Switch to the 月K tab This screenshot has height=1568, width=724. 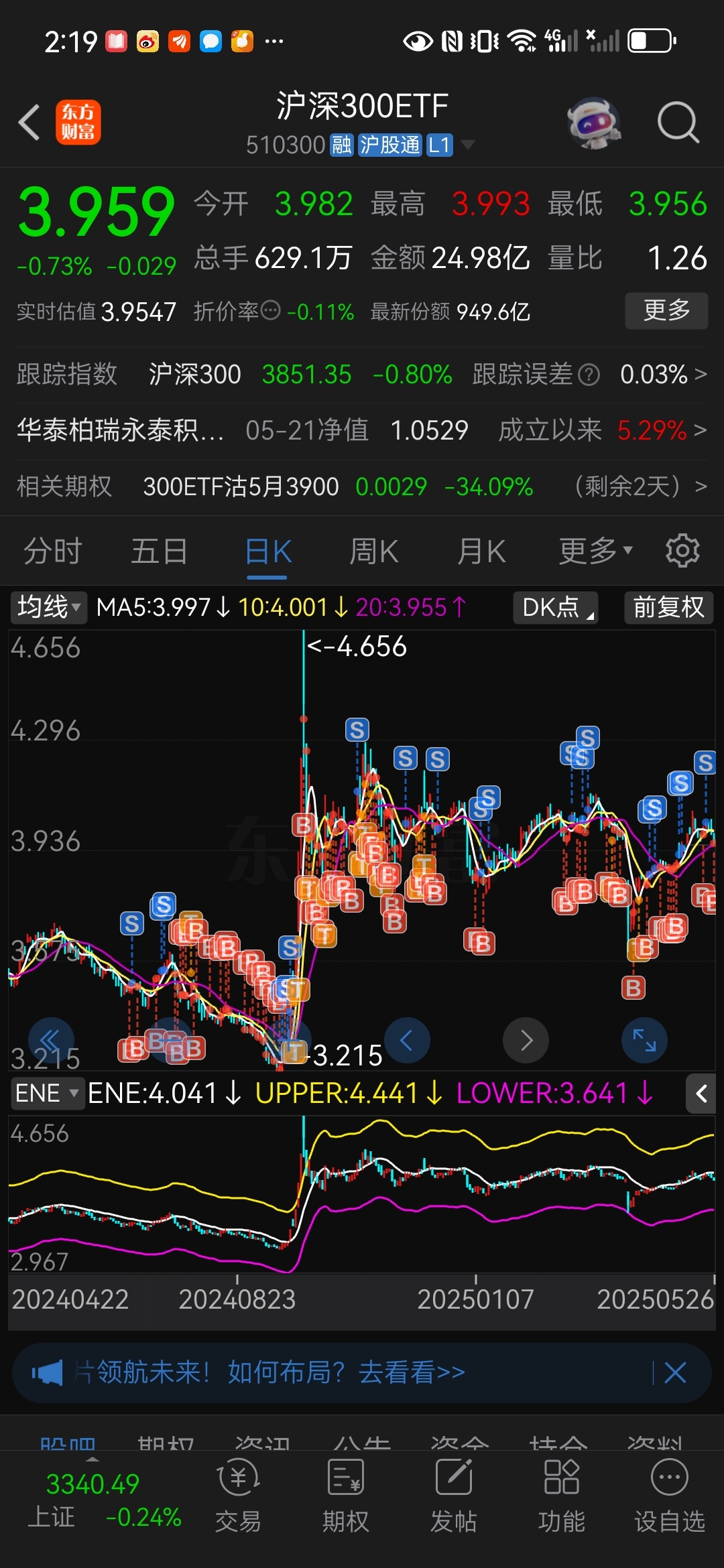click(x=481, y=552)
